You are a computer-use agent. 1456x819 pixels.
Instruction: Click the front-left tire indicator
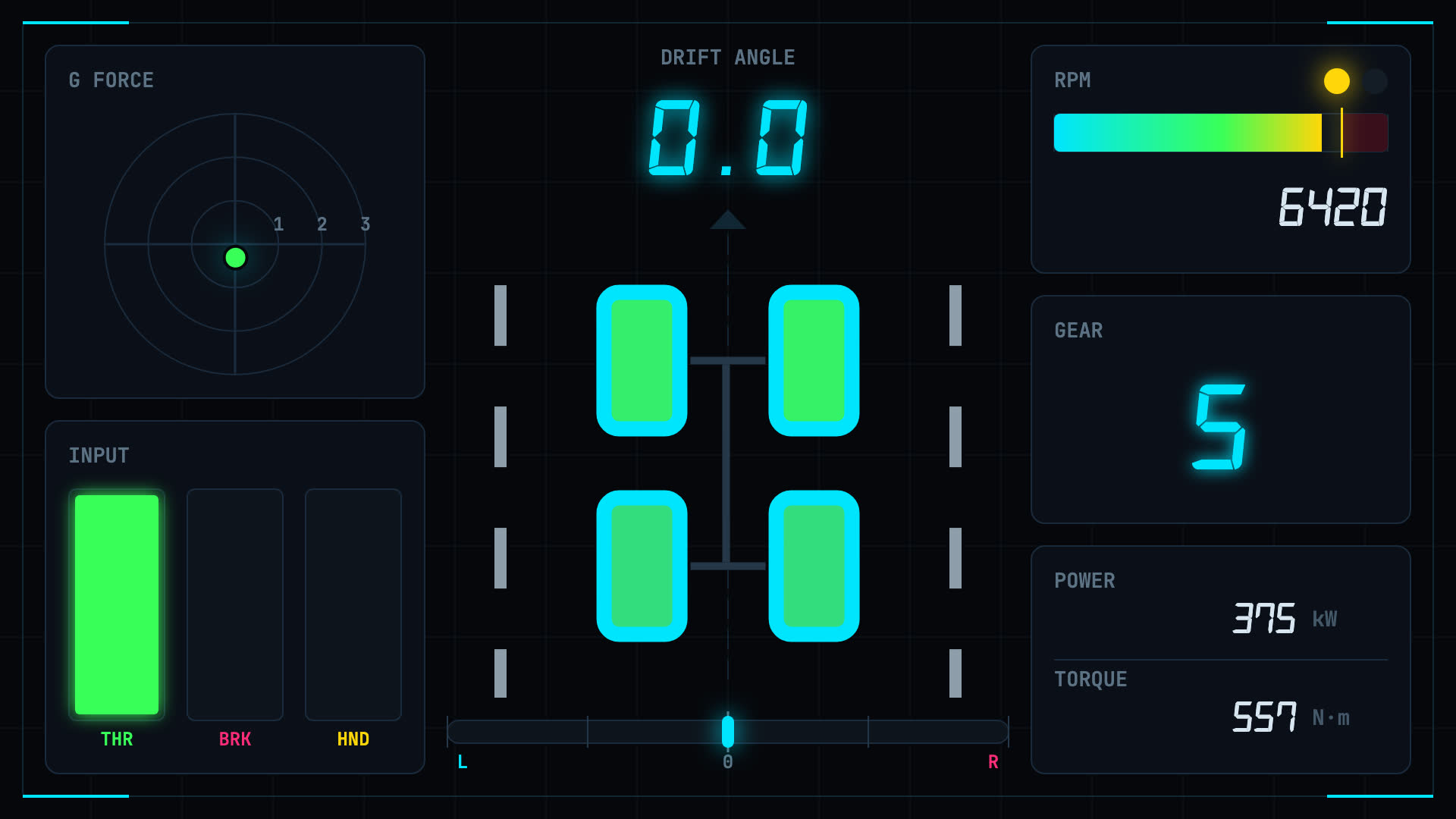click(x=642, y=360)
